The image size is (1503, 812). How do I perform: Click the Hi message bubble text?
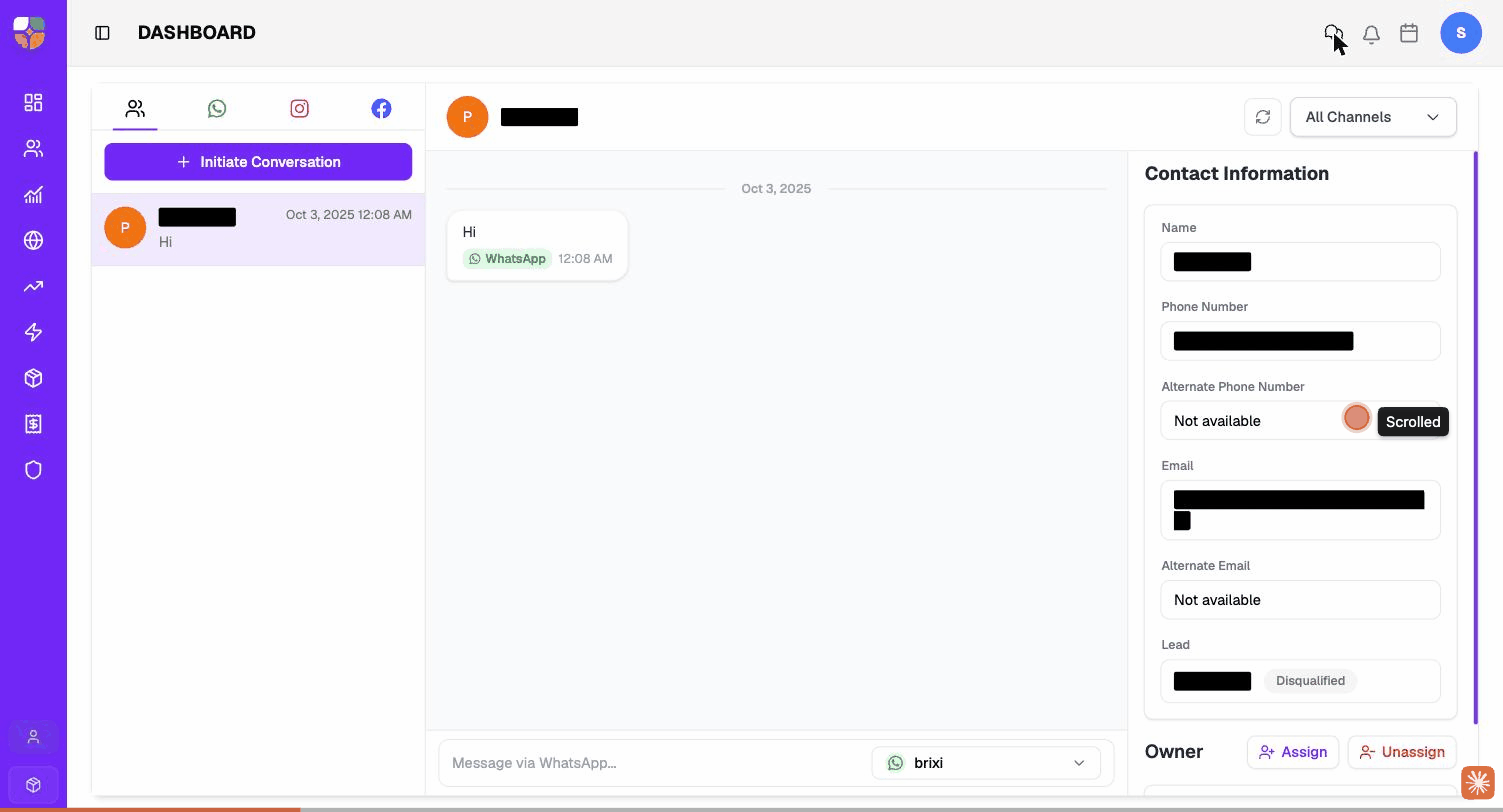coord(469,232)
